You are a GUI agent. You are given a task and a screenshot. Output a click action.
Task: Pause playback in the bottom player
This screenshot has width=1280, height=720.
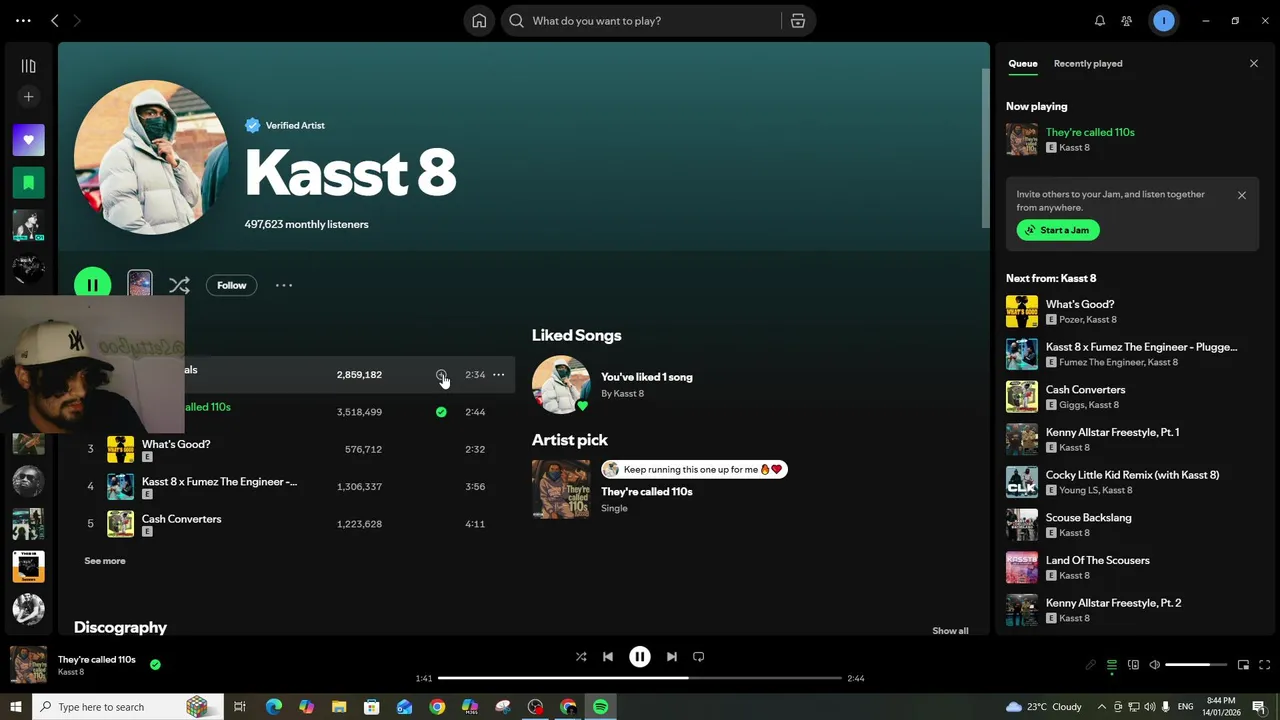(x=640, y=657)
